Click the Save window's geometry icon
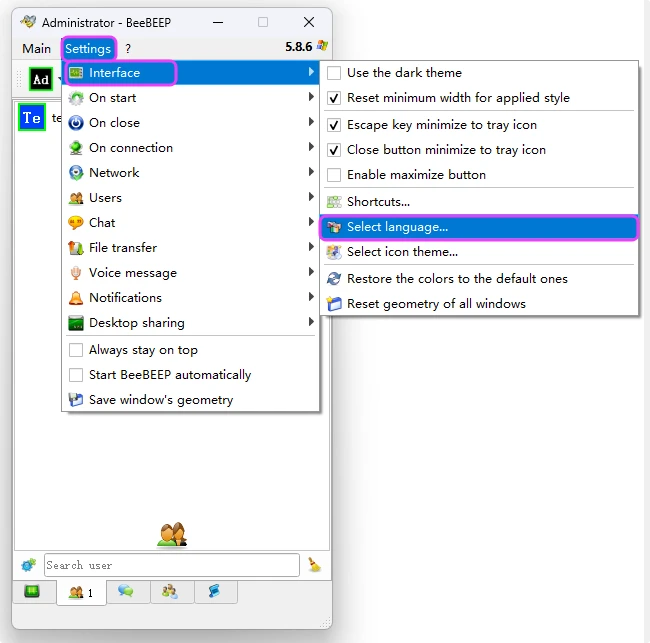The image size is (650, 643). pyautogui.click(x=76, y=400)
